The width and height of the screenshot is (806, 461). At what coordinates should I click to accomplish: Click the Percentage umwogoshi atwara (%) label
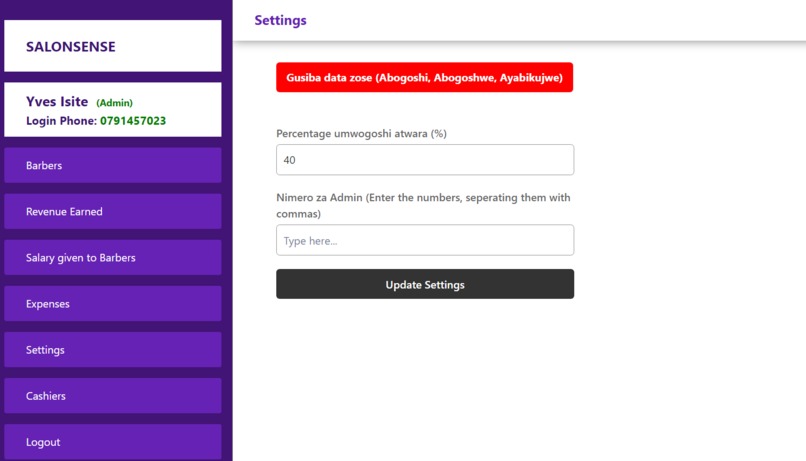click(361, 134)
